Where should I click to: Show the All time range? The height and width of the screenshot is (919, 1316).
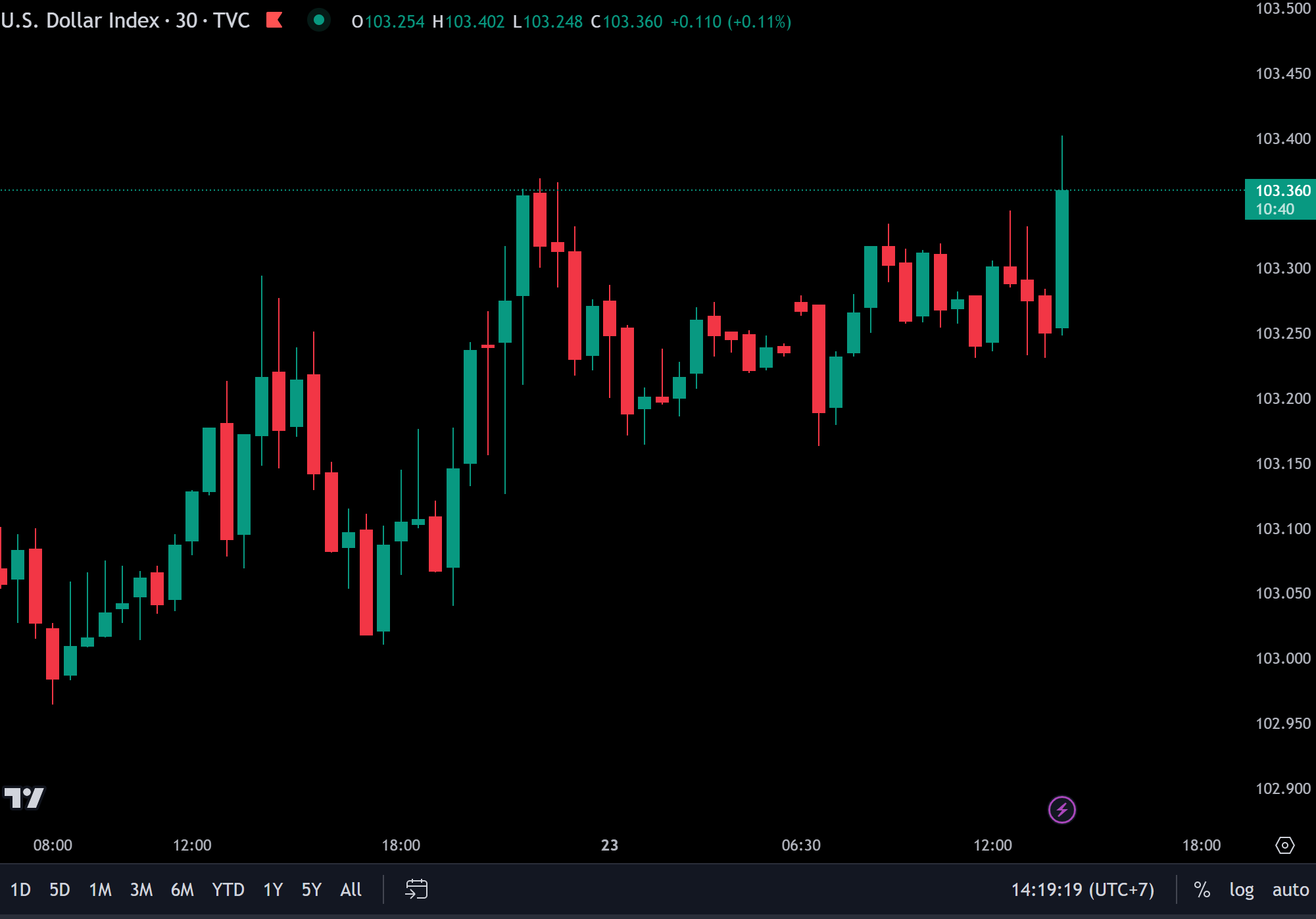[x=351, y=889]
